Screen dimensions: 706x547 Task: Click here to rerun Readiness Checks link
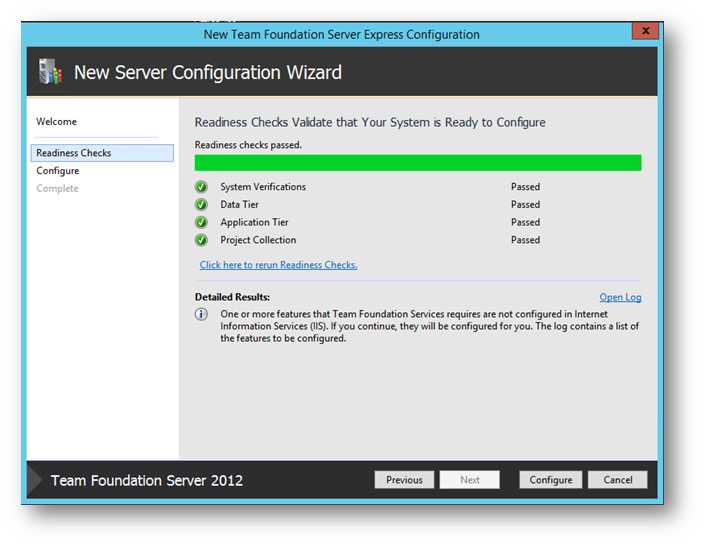(279, 265)
